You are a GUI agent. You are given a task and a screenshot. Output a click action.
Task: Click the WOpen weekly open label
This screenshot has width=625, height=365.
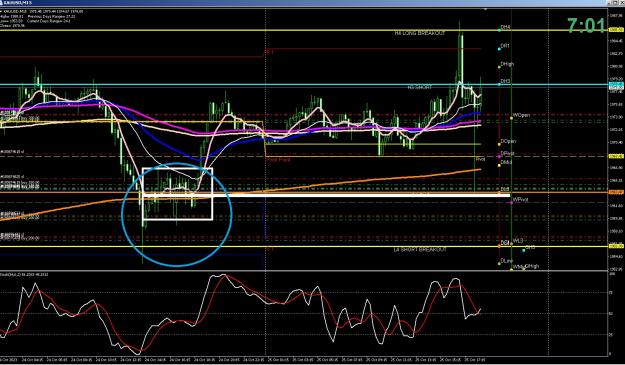pos(521,115)
